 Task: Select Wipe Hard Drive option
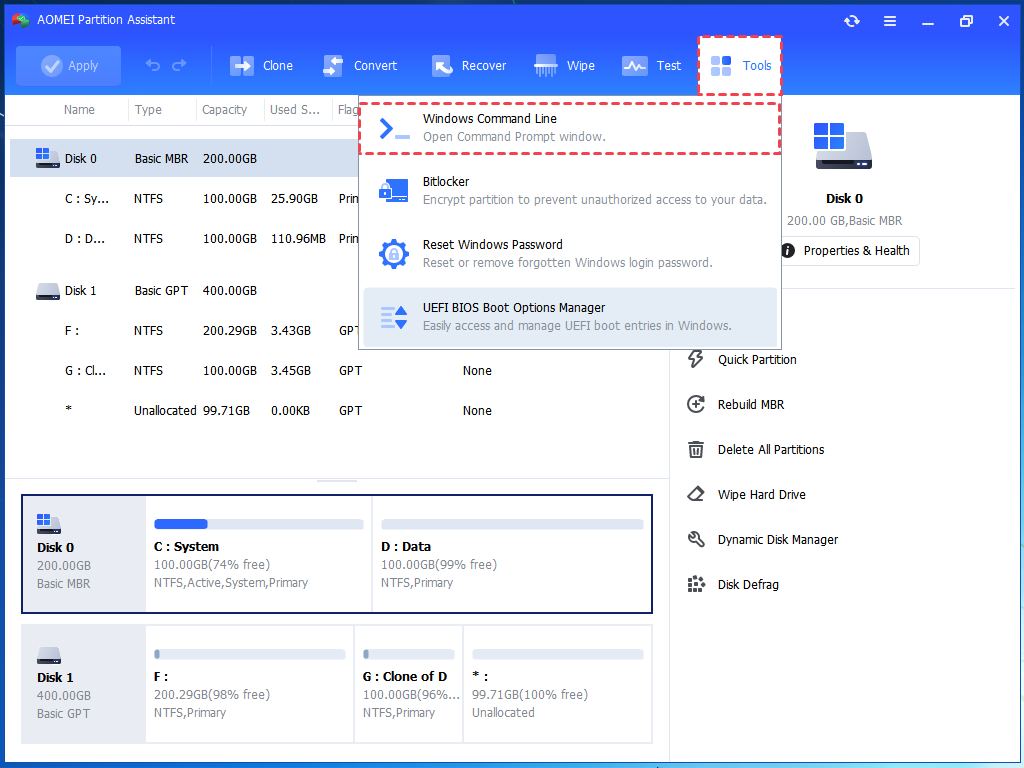[761, 495]
